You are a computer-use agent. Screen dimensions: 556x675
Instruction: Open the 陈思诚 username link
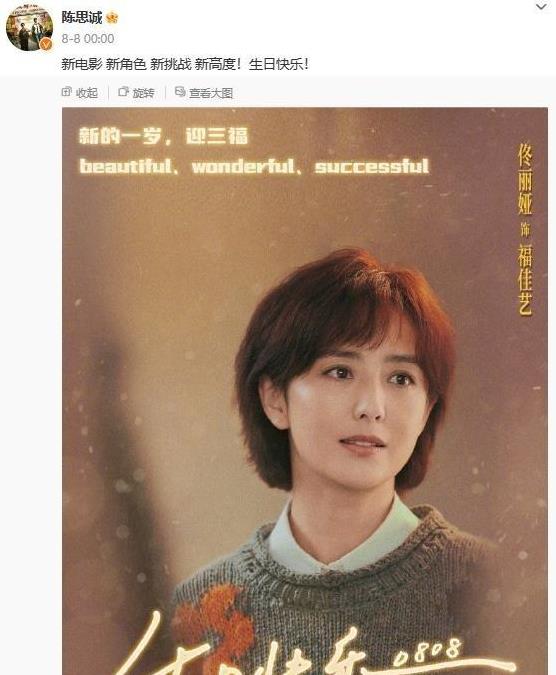coord(81,18)
